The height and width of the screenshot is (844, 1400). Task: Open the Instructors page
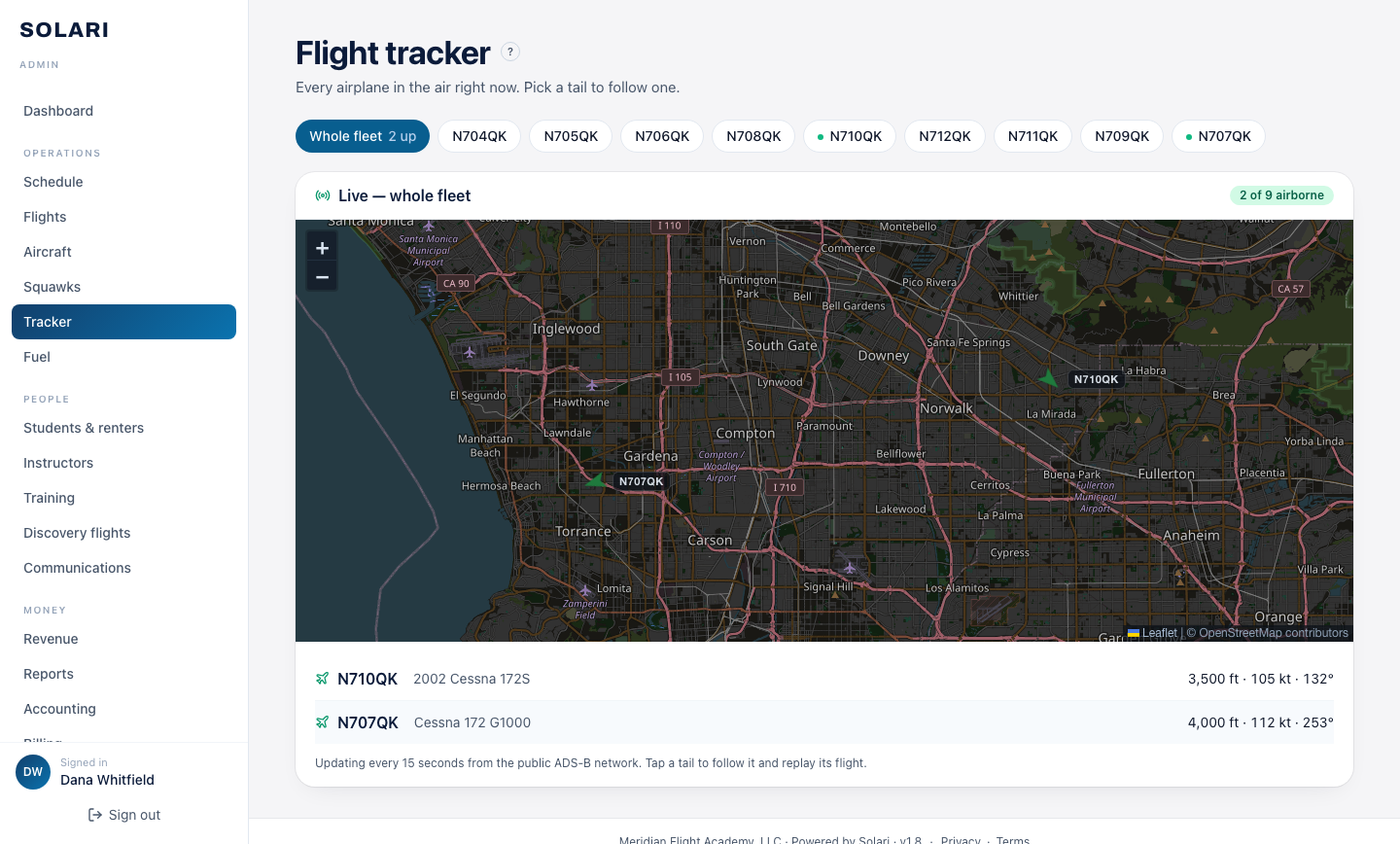click(x=123, y=463)
